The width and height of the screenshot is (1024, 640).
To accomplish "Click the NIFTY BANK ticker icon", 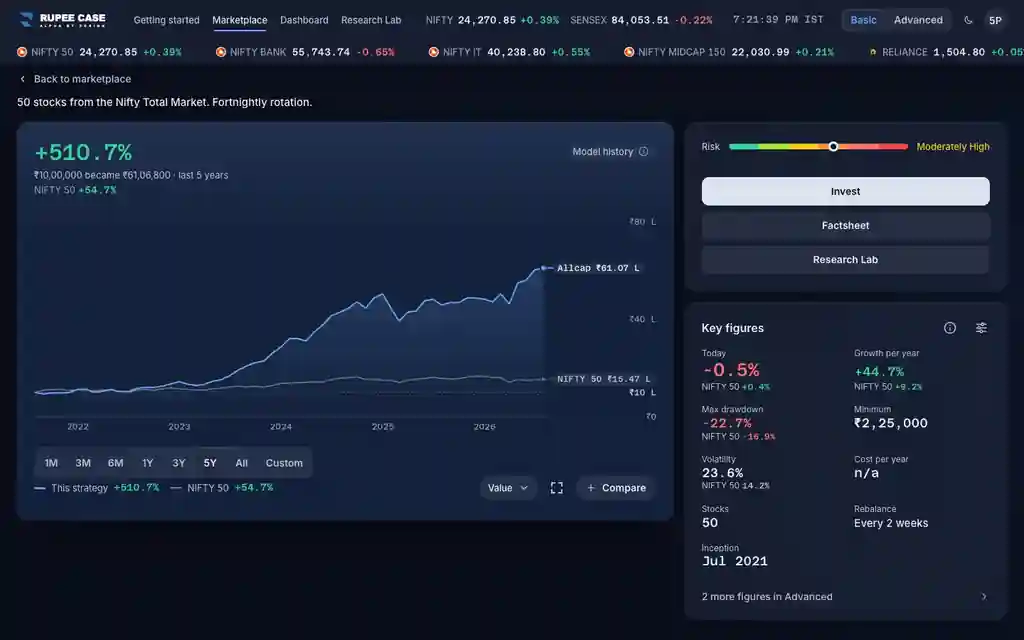I will [221, 52].
